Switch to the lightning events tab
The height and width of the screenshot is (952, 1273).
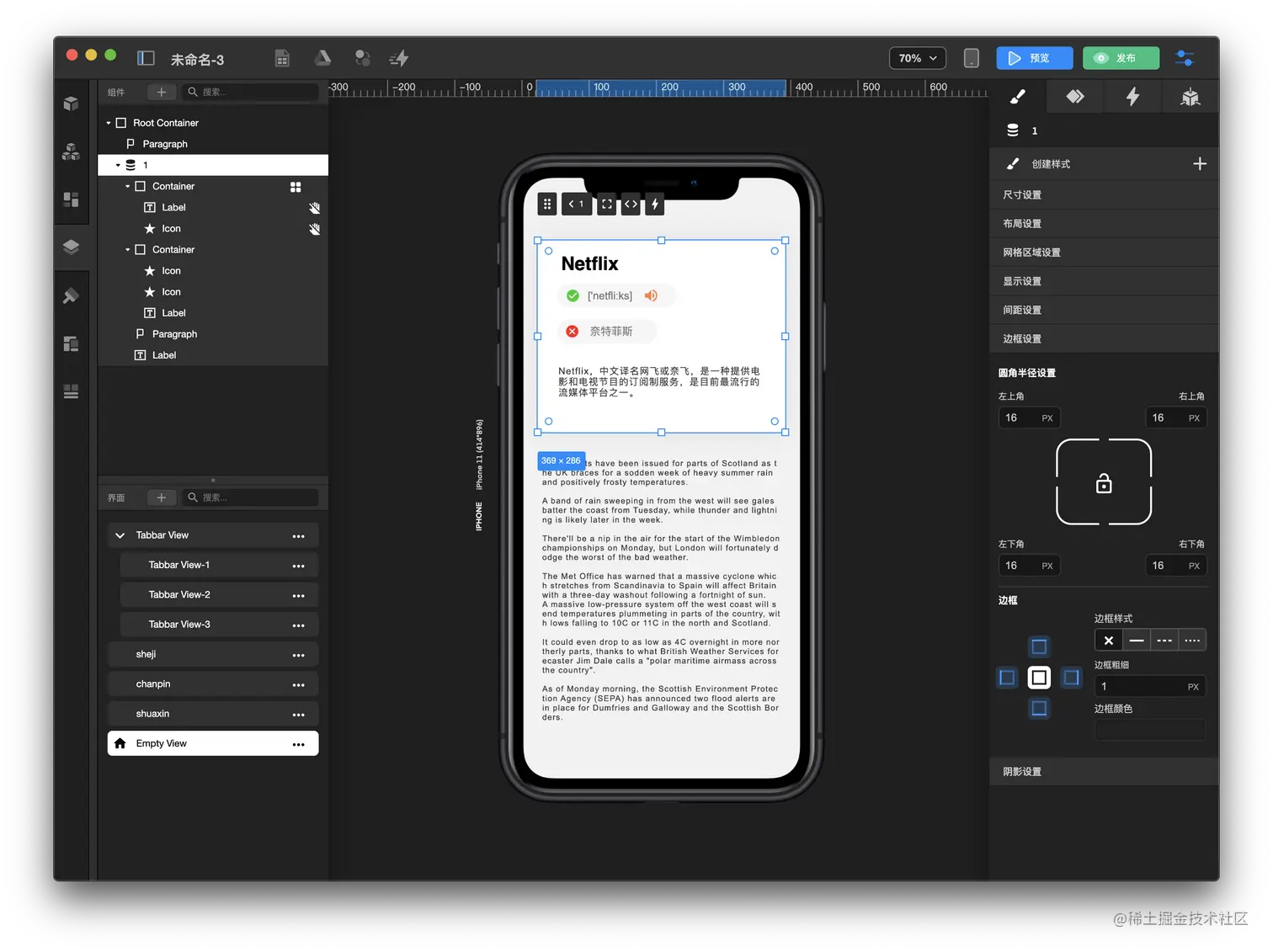click(x=1132, y=97)
